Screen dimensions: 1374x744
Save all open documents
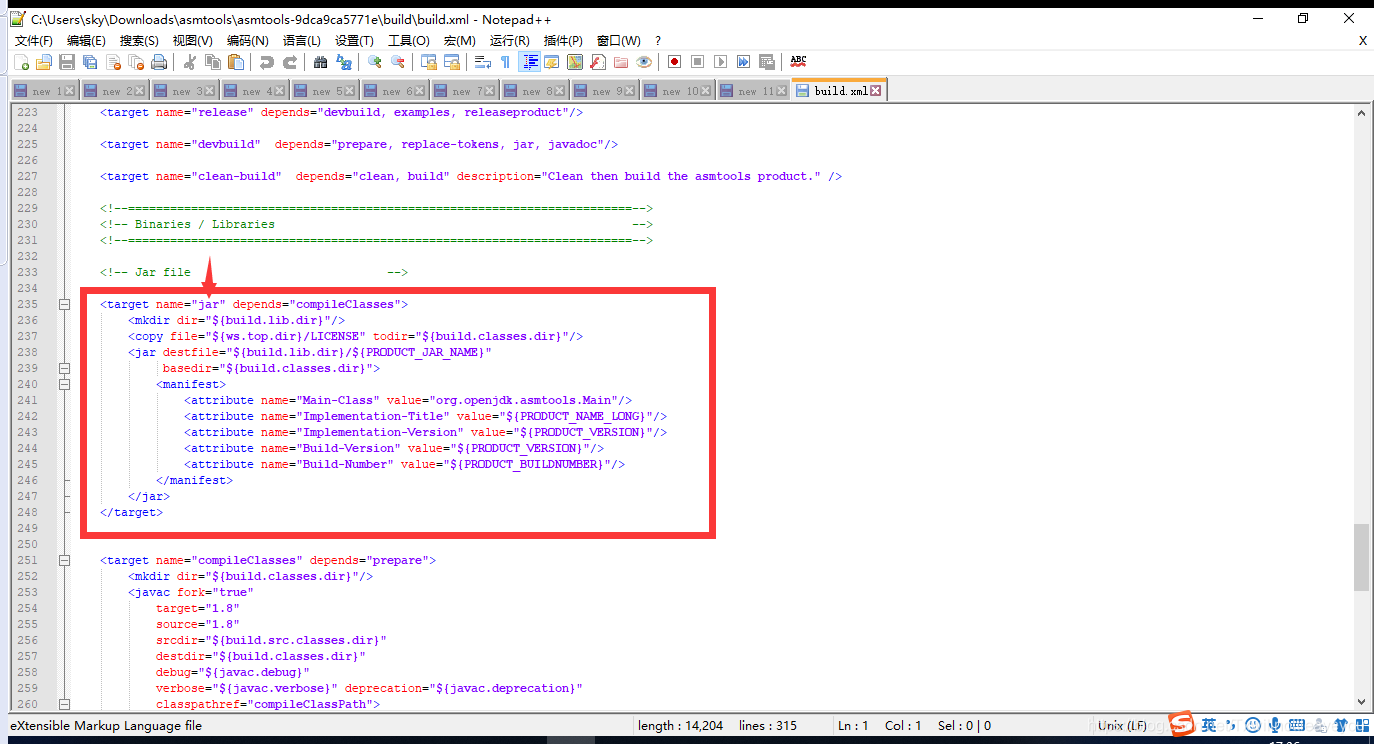90,62
